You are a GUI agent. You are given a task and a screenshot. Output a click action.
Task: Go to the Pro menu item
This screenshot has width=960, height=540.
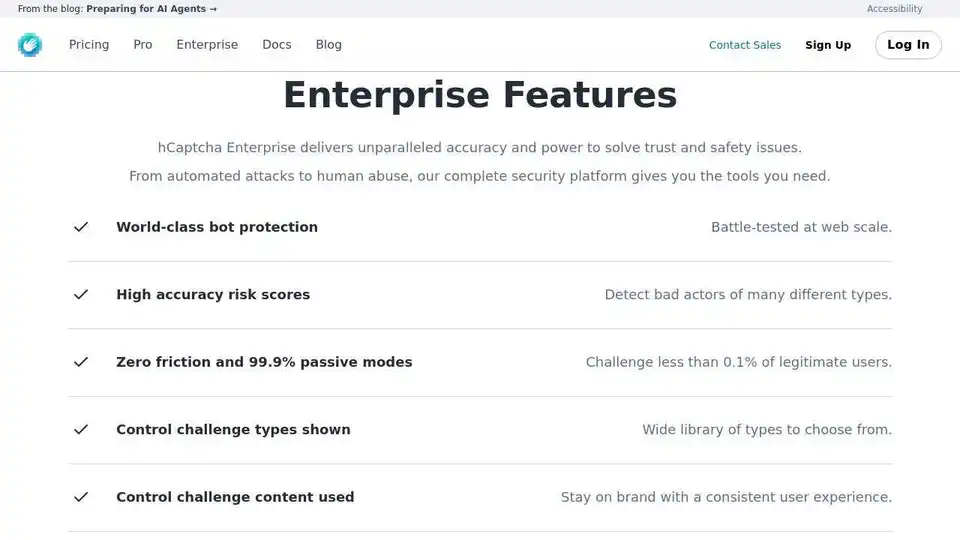pos(143,45)
